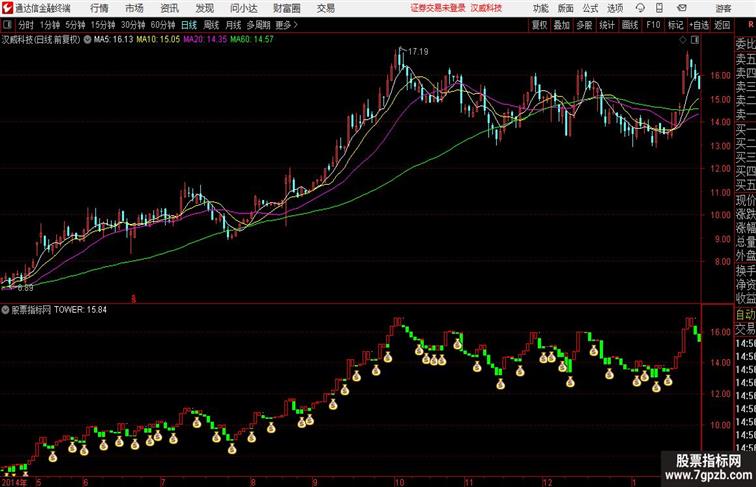Click the 6.89 low price label

(x=26, y=288)
